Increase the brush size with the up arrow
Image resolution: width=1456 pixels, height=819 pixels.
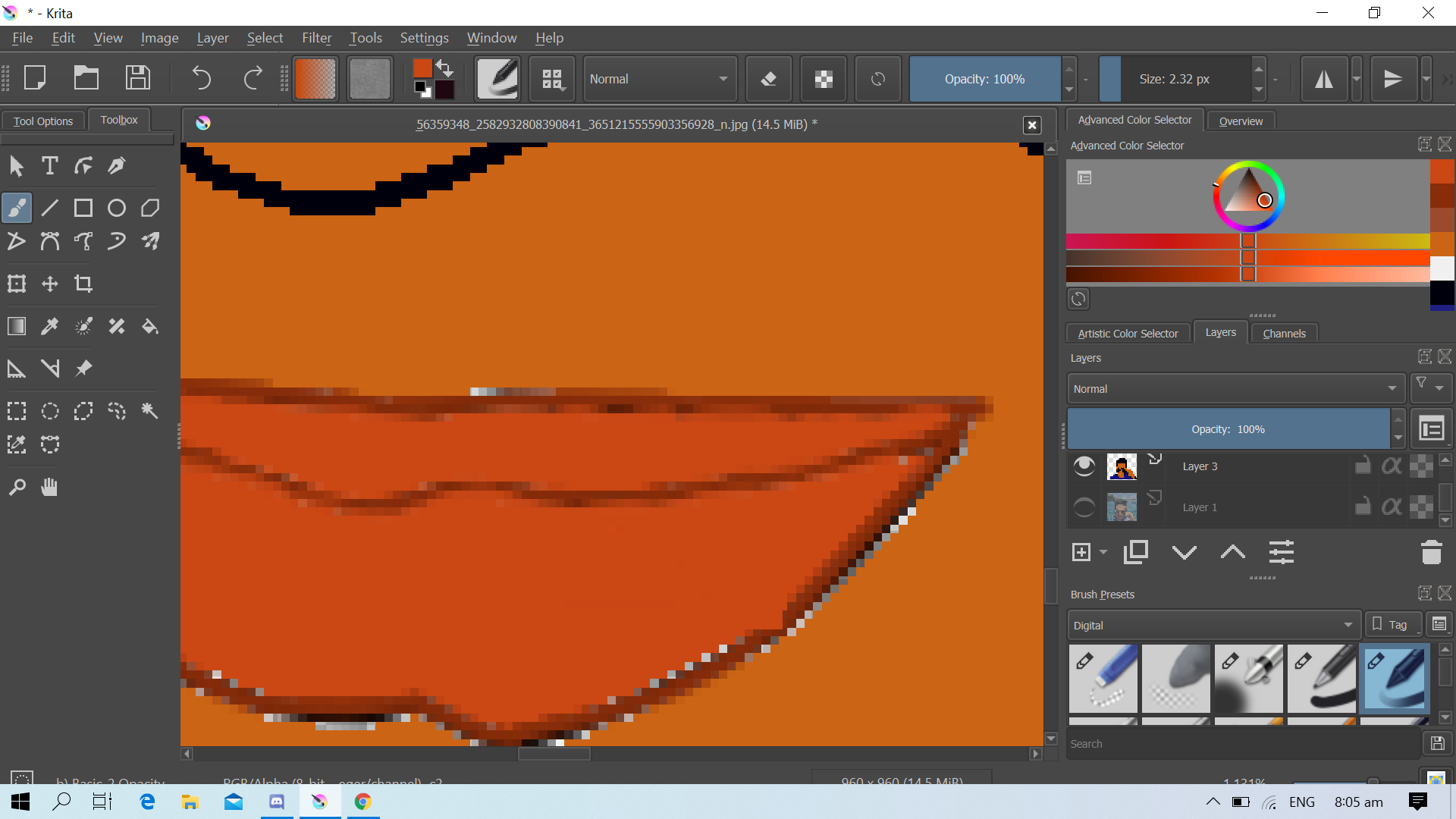[1259, 68]
